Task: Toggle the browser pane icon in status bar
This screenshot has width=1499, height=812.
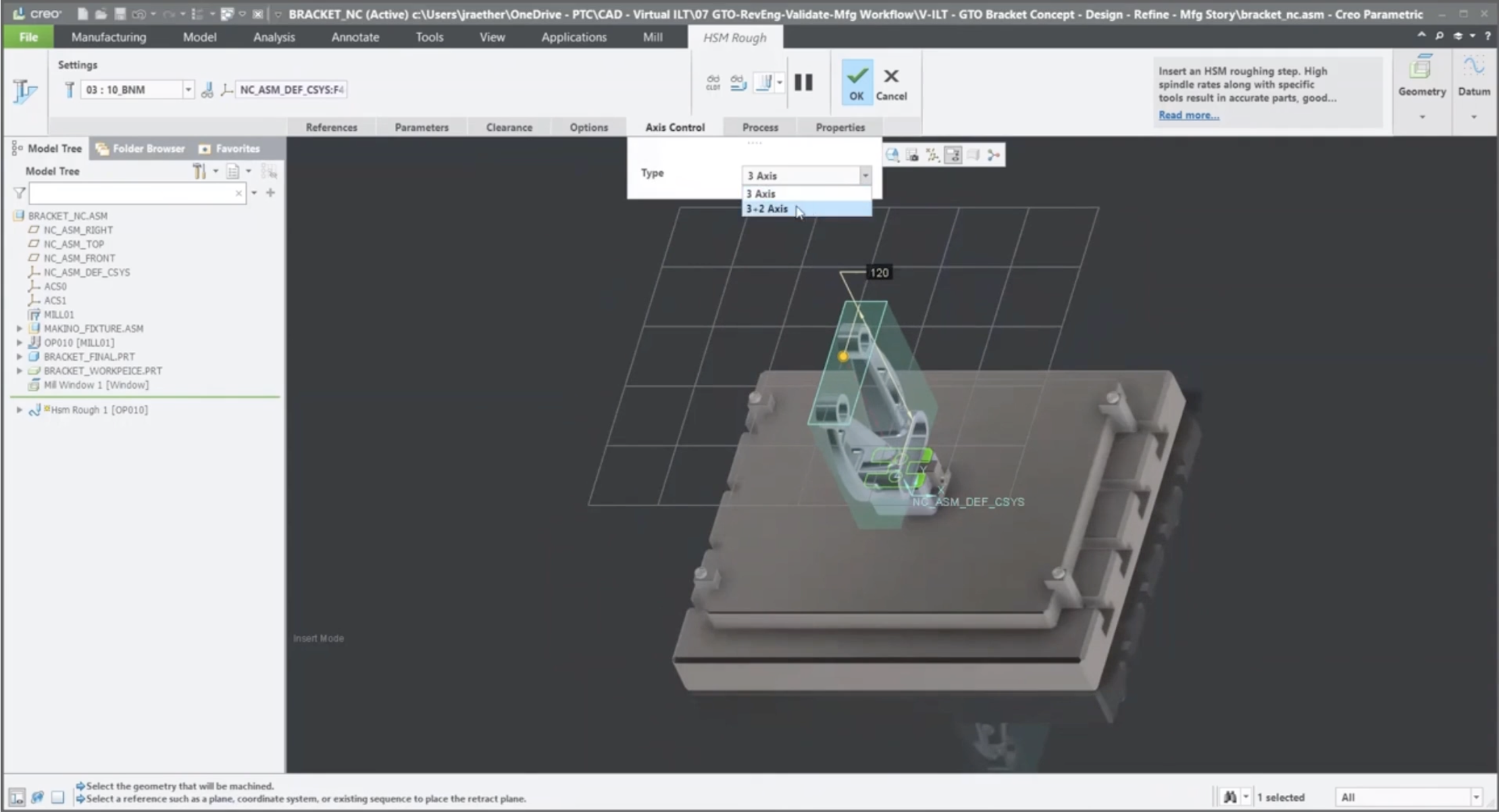Action: [37, 797]
